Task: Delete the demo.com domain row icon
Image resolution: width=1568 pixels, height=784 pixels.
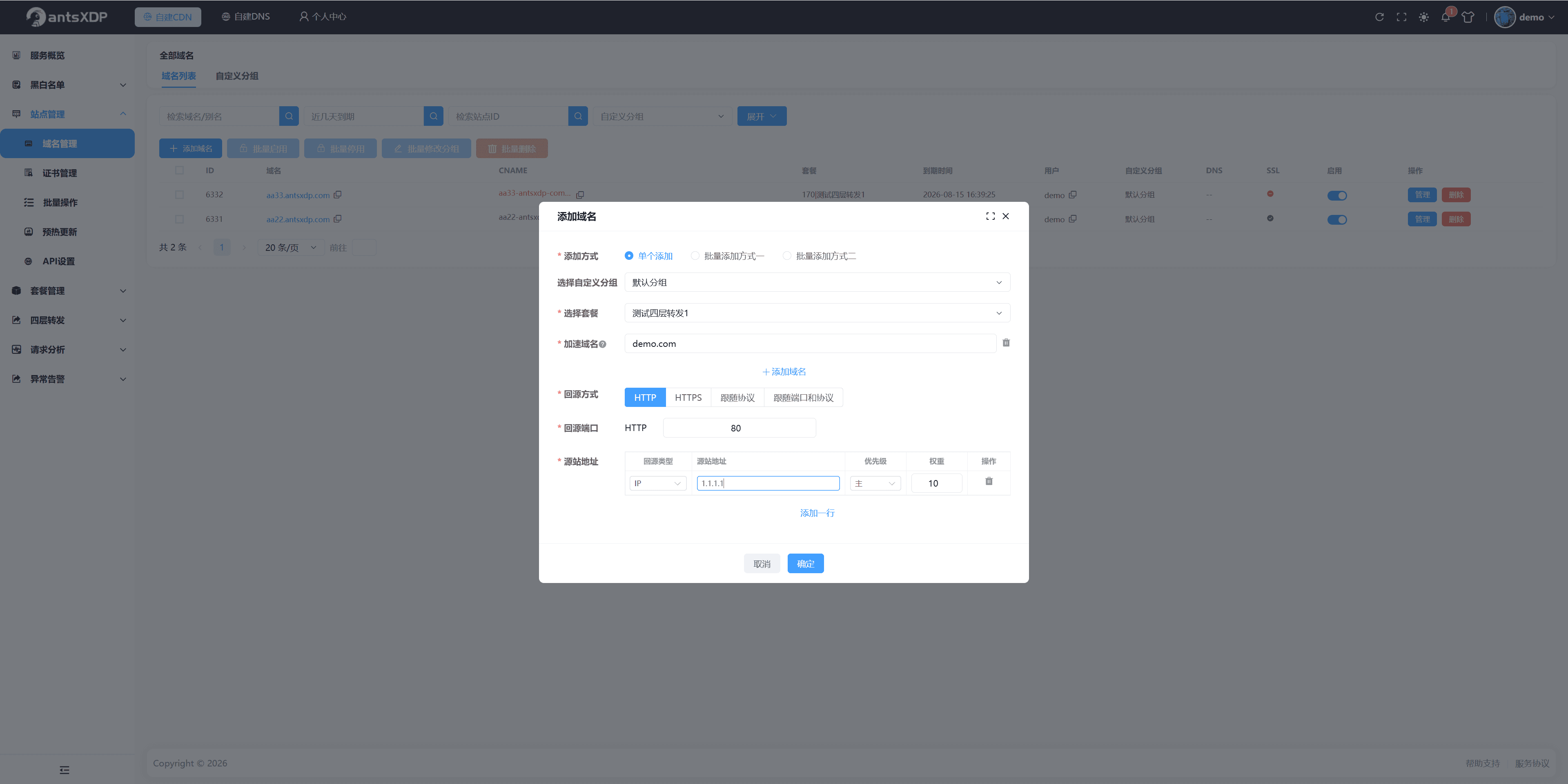Action: [1006, 343]
